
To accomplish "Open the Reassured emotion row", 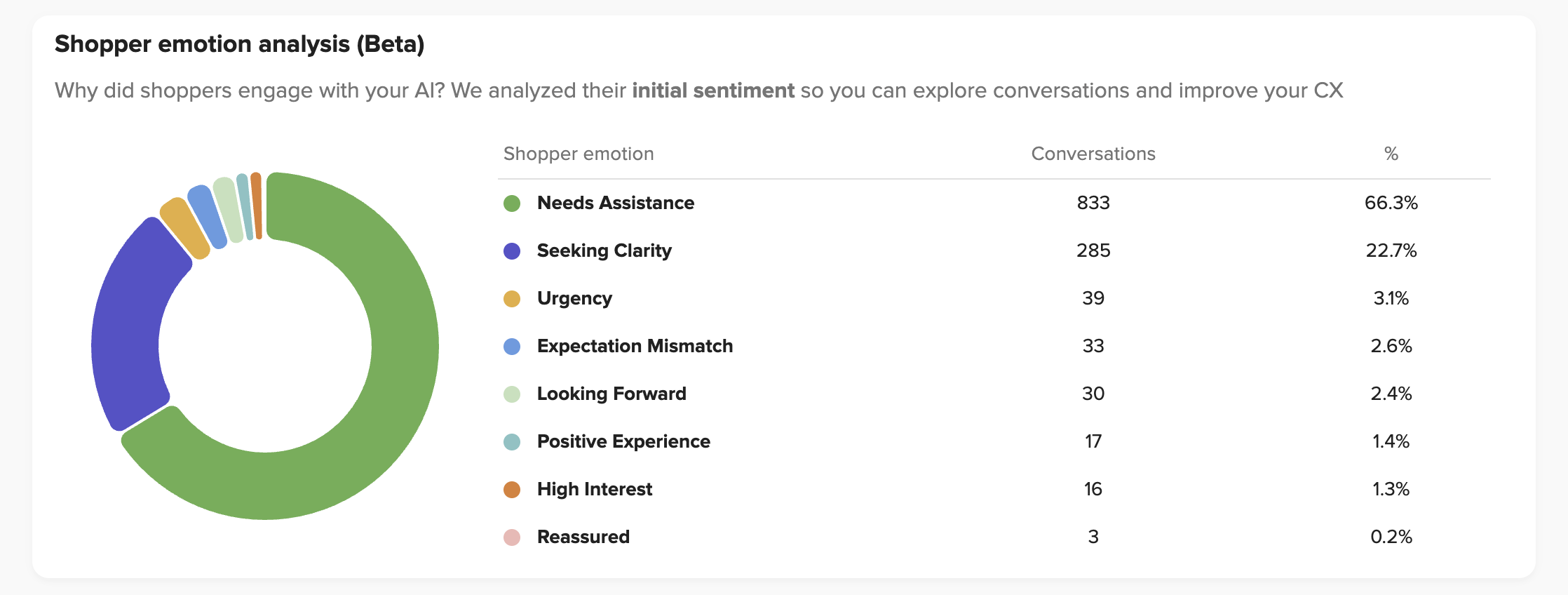I will click(x=583, y=537).
